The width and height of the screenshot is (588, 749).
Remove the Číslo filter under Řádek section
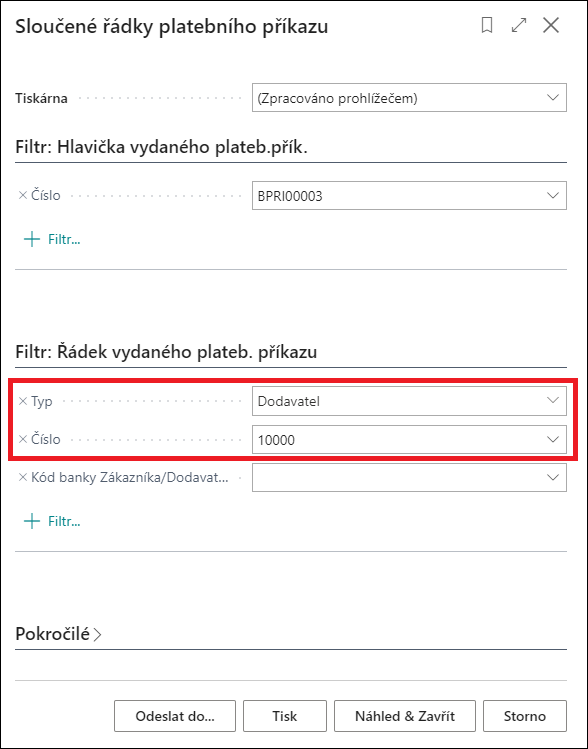point(22,439)
